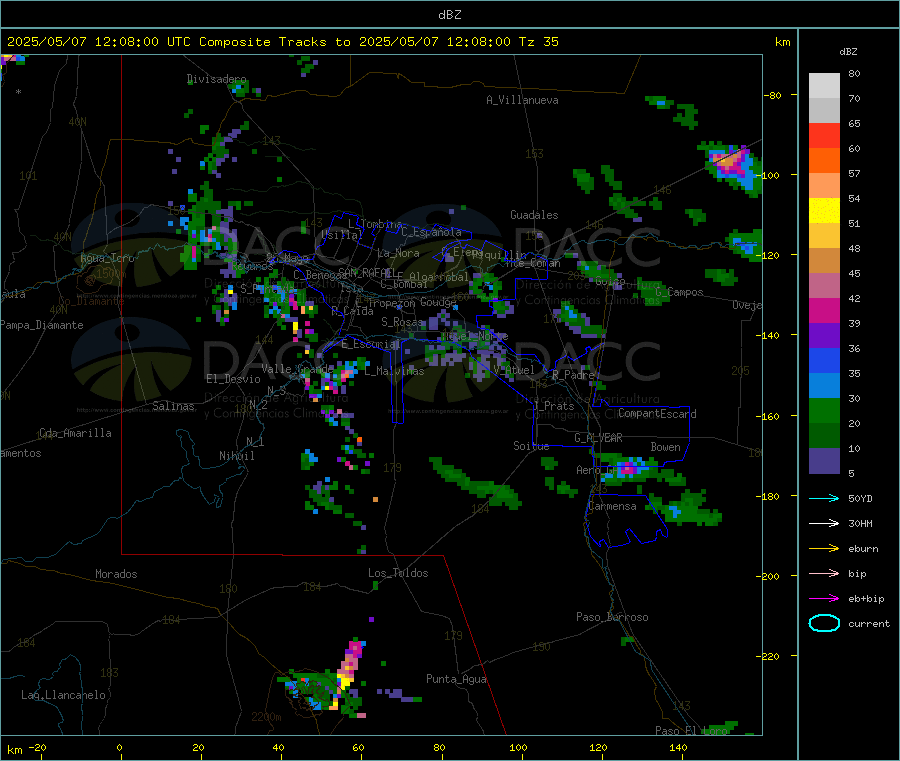The height and width of the screenshot is (761, 900).
Task: Click the C_Española place label
Action: click(431, 232)
